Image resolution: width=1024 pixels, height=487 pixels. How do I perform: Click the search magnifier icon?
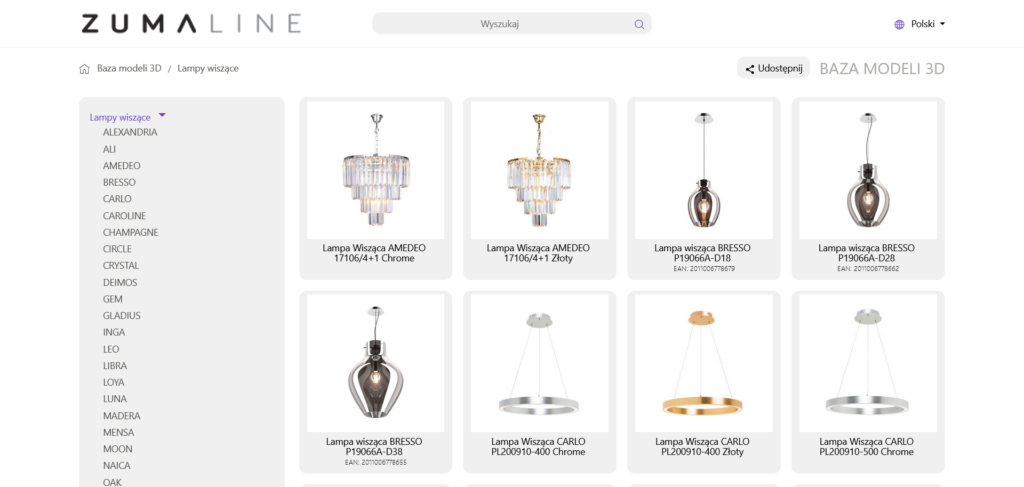pos(639,24)
